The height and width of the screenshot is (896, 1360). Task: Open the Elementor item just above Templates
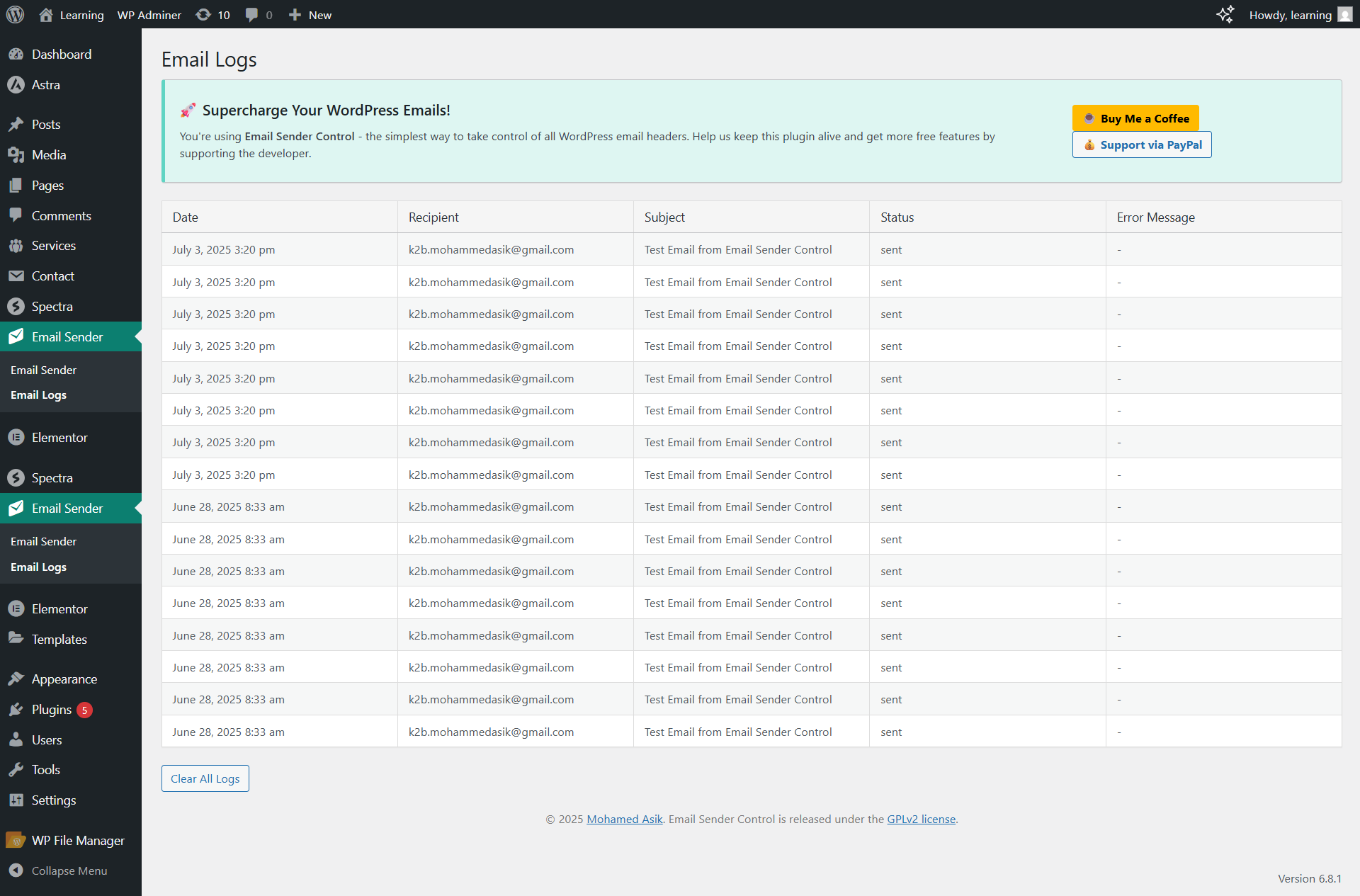pos(71,609)
